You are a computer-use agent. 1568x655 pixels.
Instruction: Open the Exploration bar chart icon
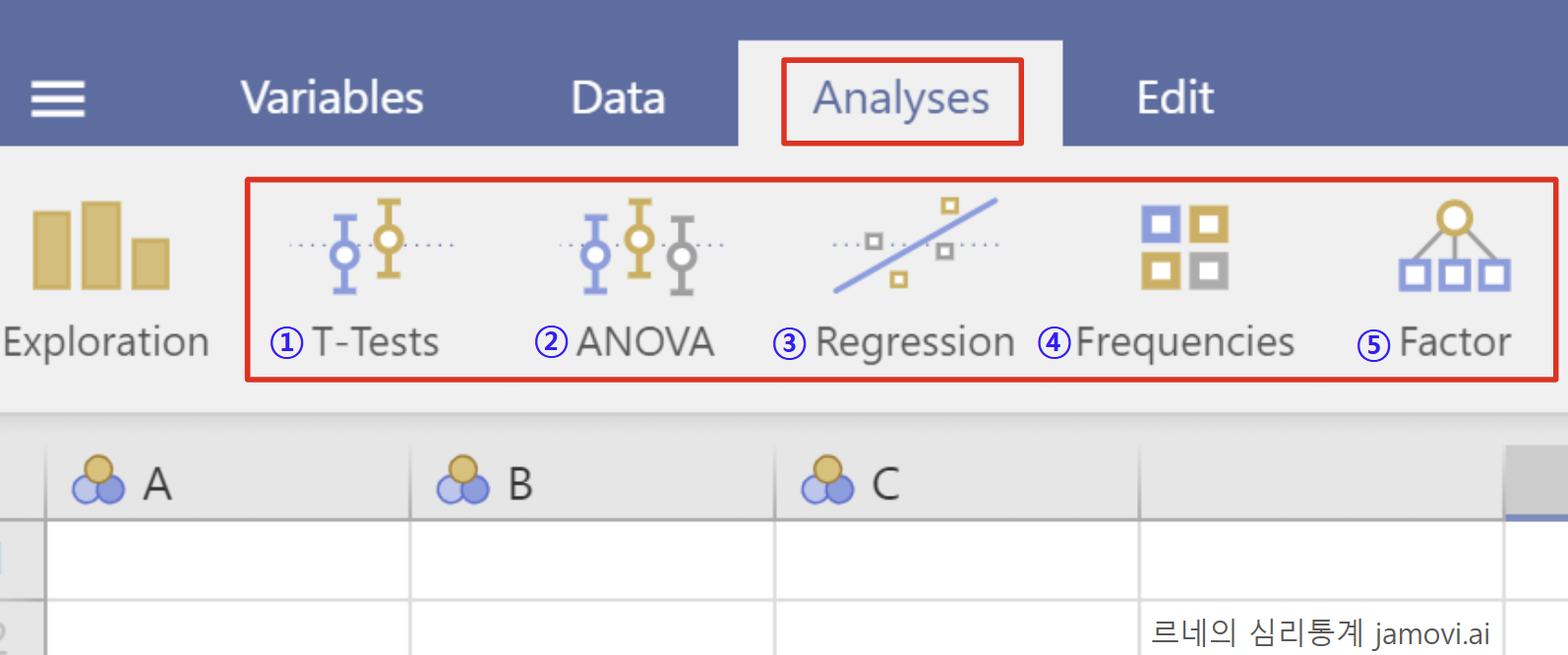(x=101, y=246)
